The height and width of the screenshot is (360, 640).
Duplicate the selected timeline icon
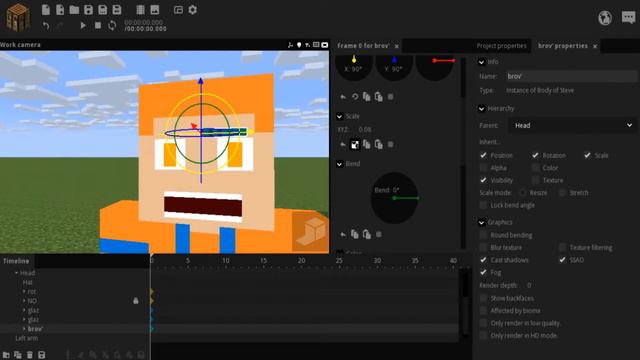pos(18,355)
